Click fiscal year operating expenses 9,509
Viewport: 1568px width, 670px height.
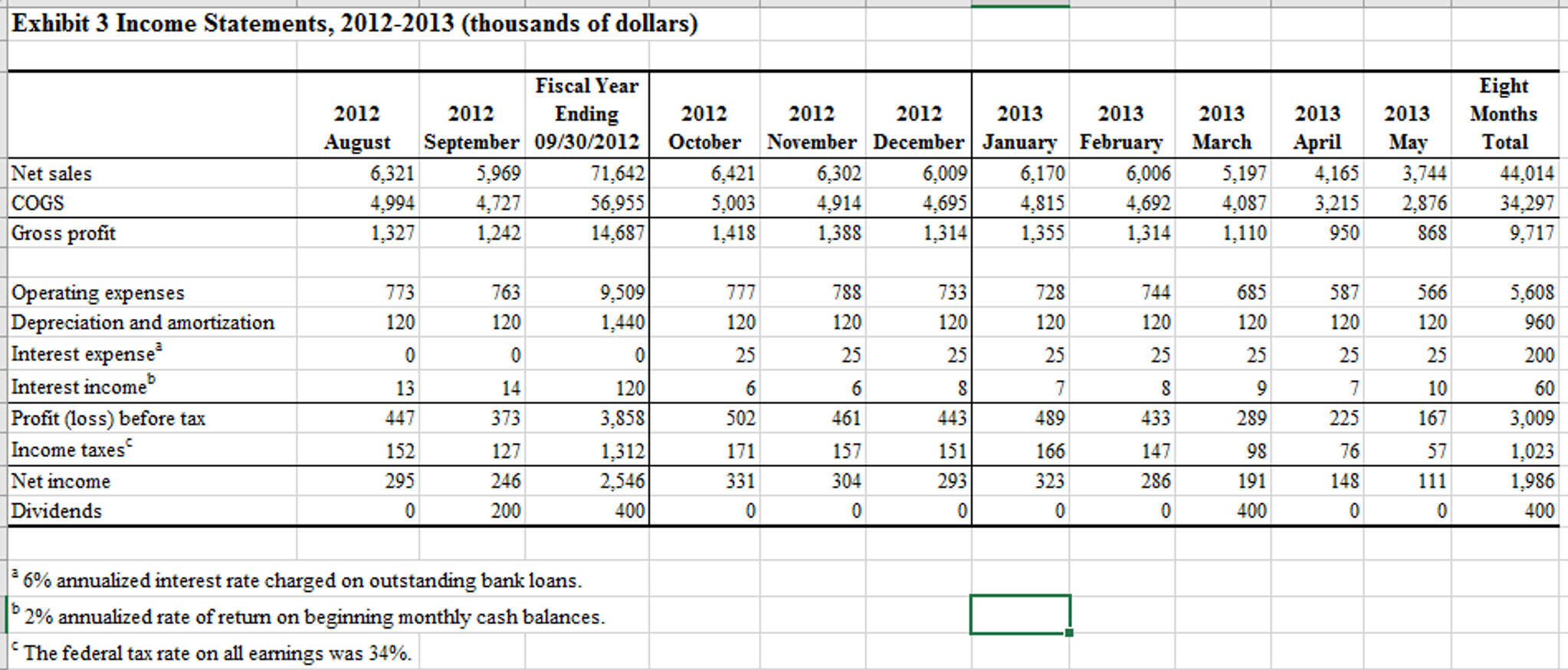622,293
